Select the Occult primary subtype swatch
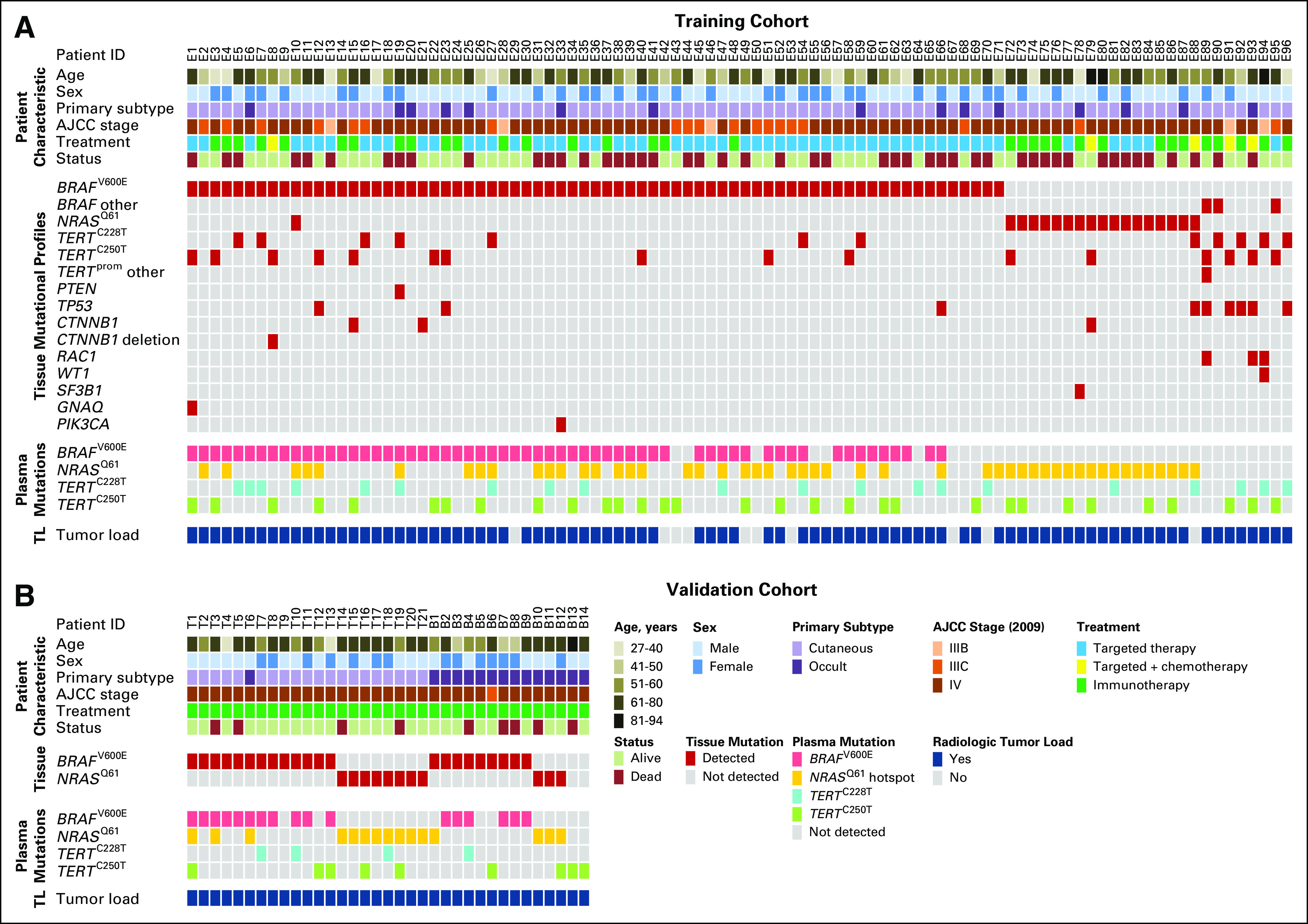The height and width of the screenshot is (924, 1308). (x=797, y=666)
